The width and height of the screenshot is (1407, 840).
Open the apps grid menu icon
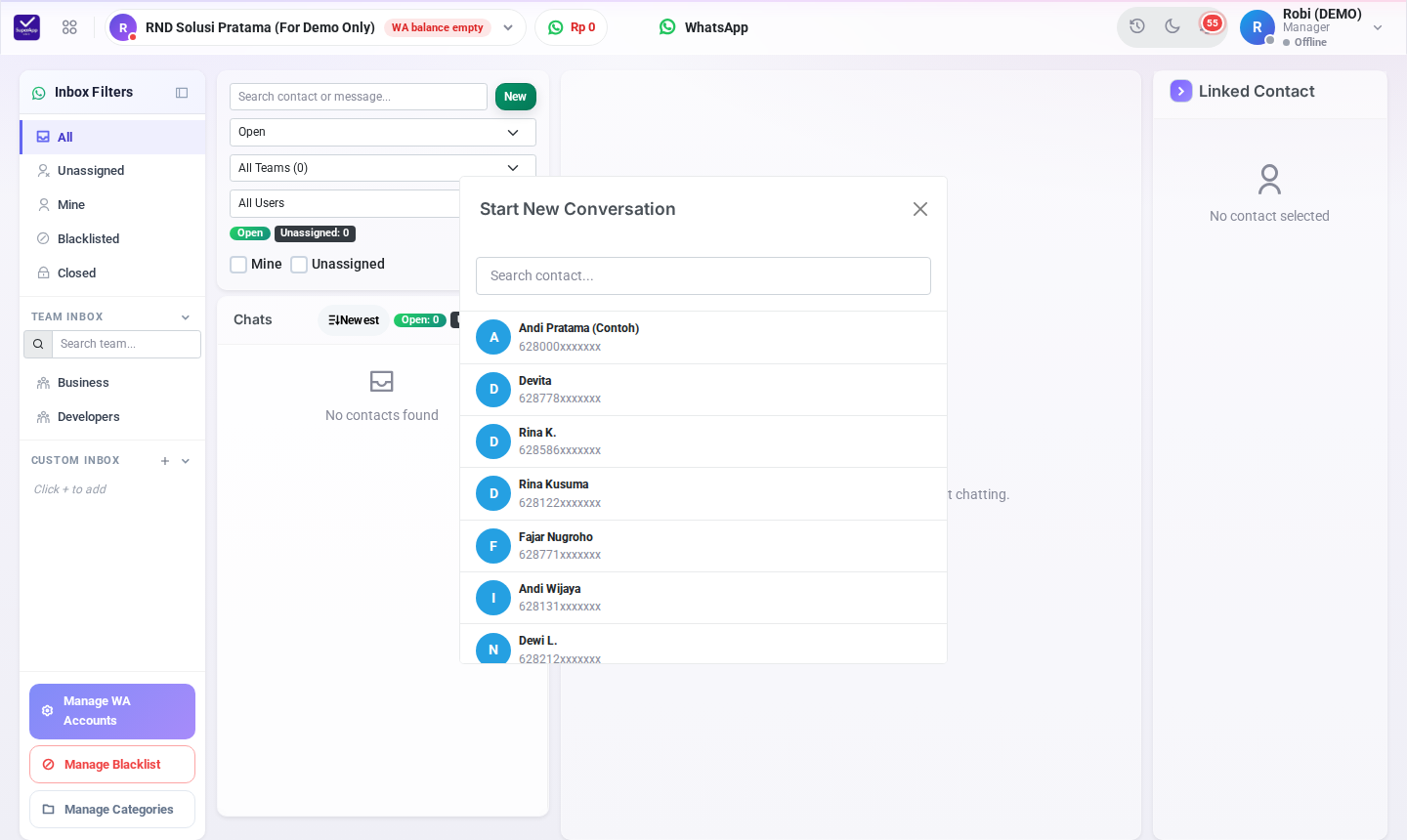pyautogui.click(x=69, y=27)
